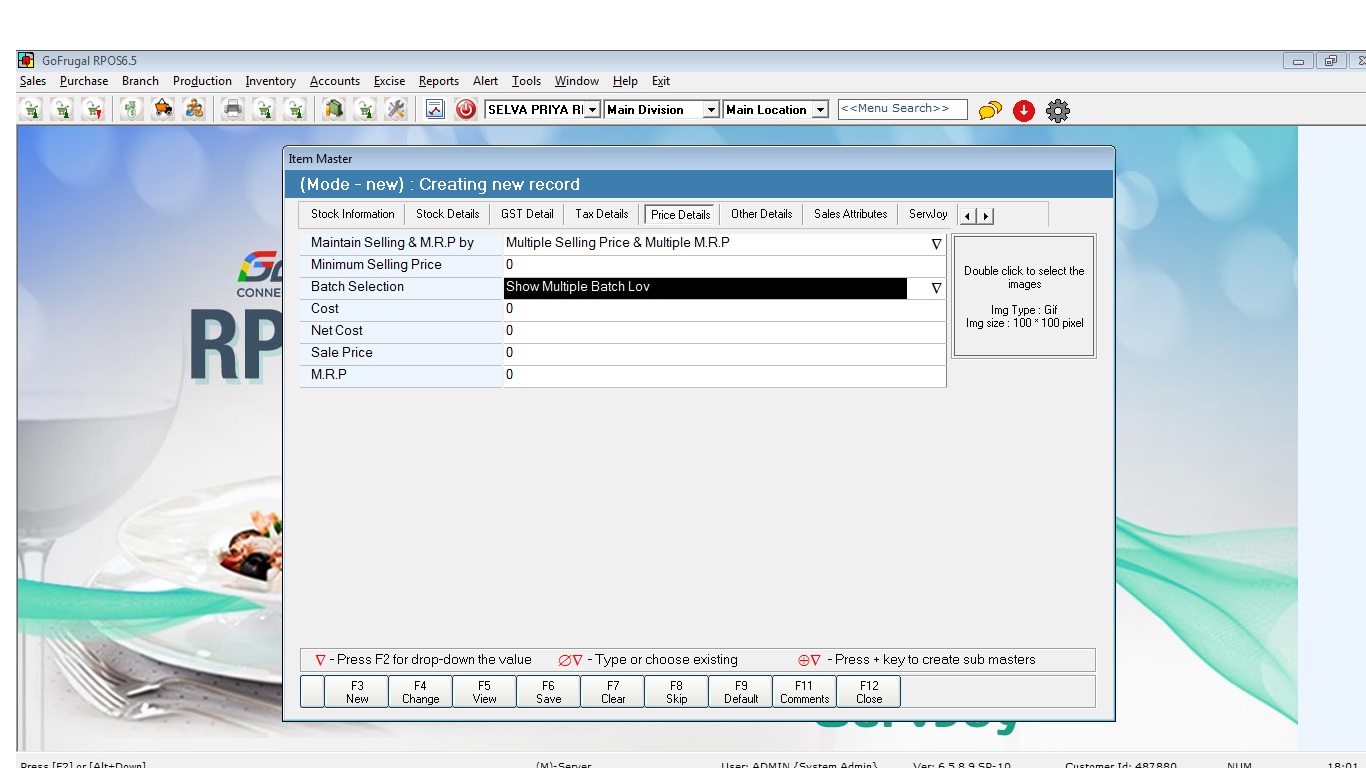Image resolution: width=1366 pixels, height=768 pixels.
Task: Click the Menu Search input box
Action: [x=902, y=109]
